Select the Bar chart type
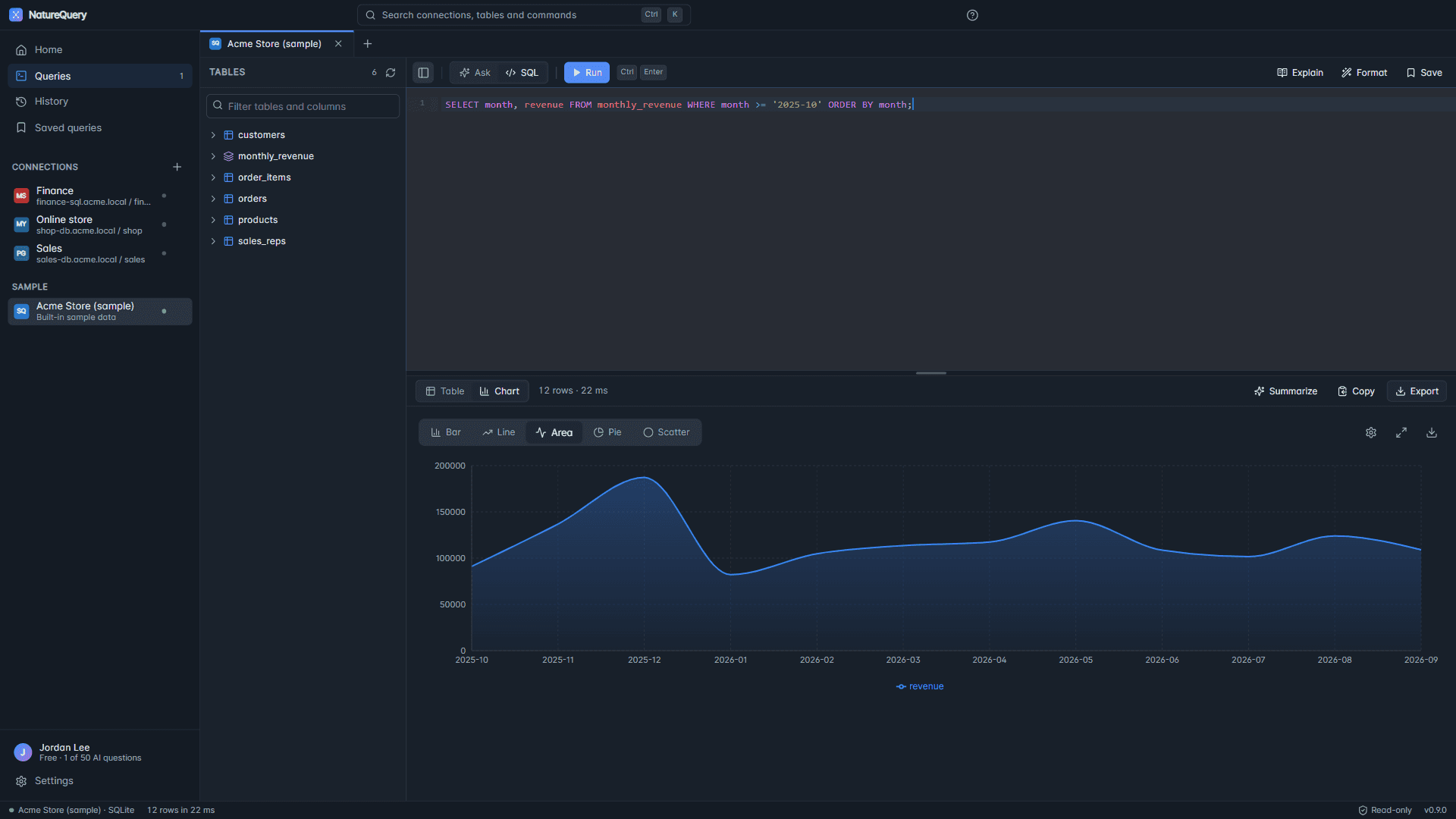The height and width of the screenshot is (819, 1456). (446, 432)
